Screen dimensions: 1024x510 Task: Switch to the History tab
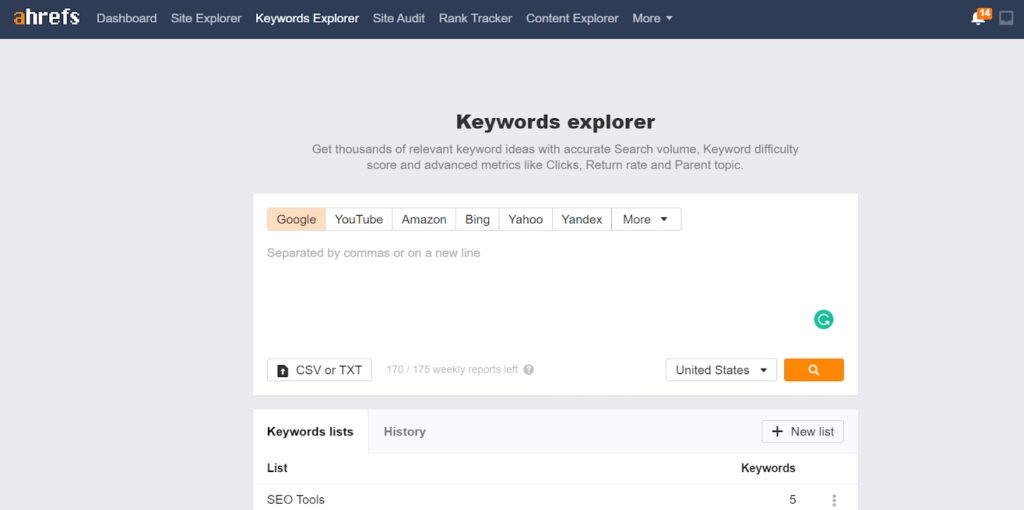[x=405, y=432]
